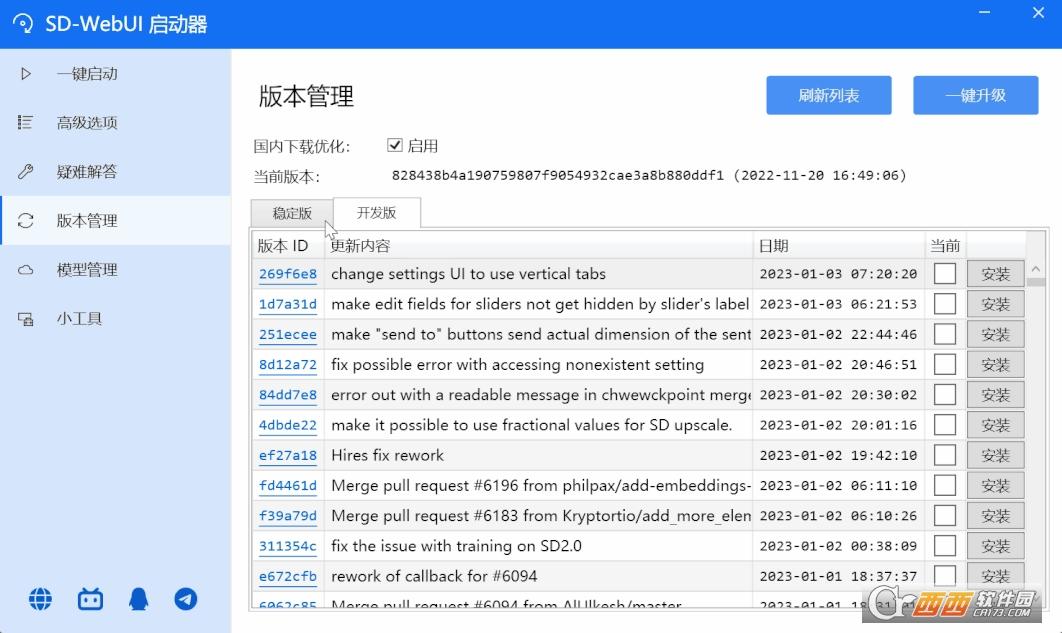1062x633 pixels.
Task: Open version link f39a79d
Action: pyautogui.click(x=288, y=515)
